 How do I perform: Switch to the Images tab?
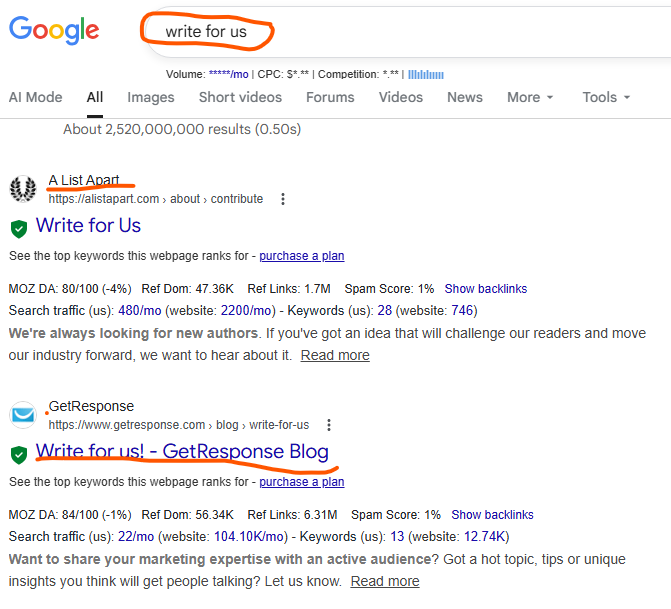[x=150, y=97]
